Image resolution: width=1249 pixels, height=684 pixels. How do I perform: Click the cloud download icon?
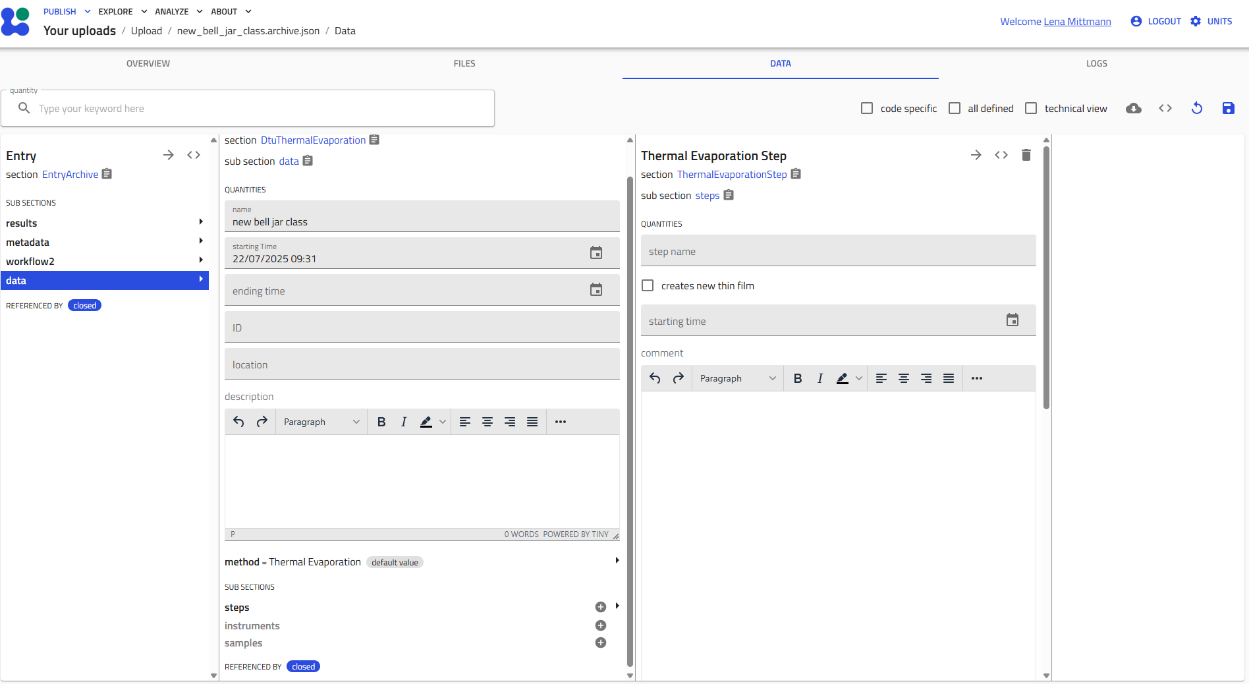pyautogui.click(x=1133, y=108)
